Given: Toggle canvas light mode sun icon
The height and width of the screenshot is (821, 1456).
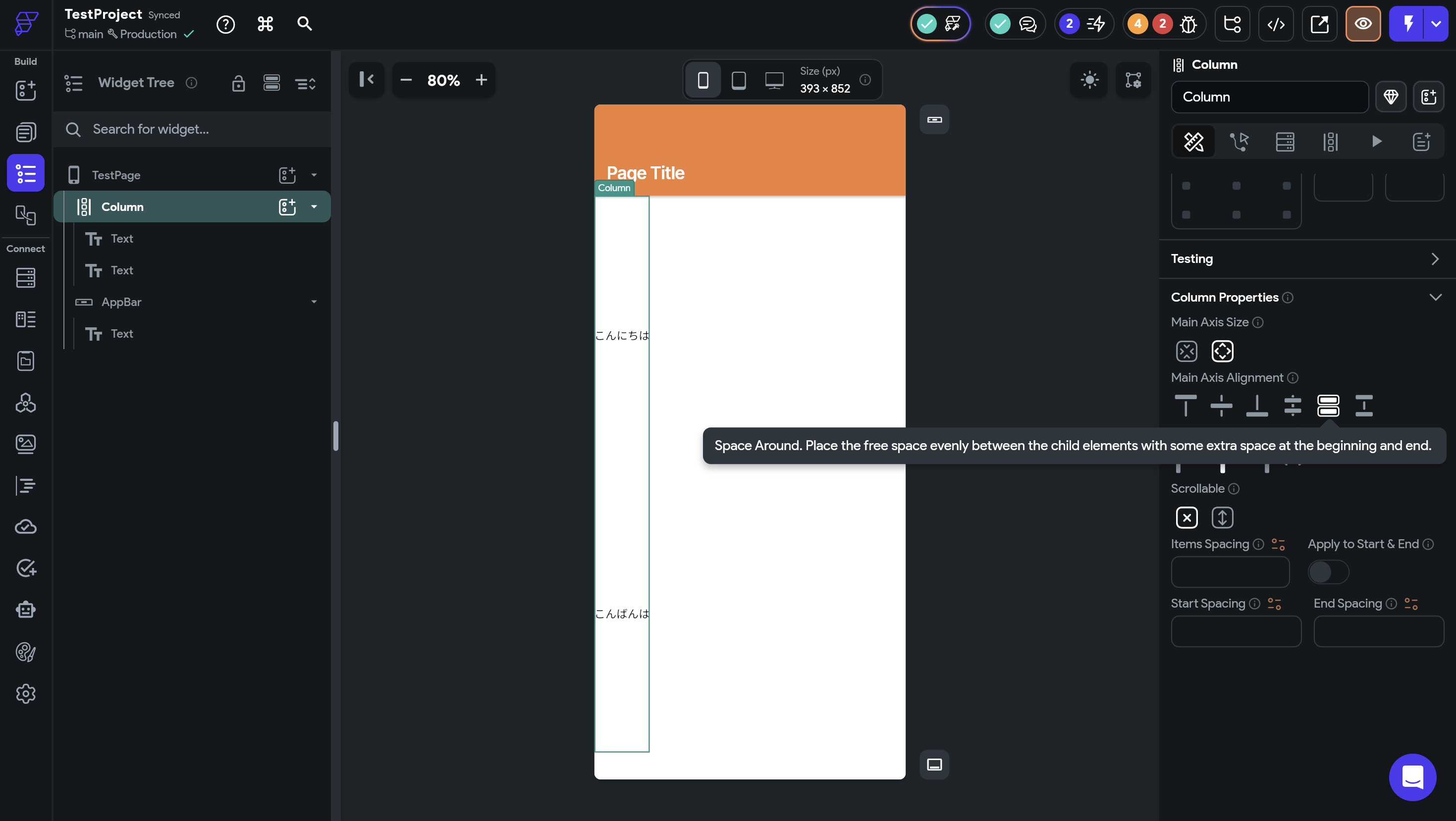Looking at the screenshot, I should pos(1089,80).
